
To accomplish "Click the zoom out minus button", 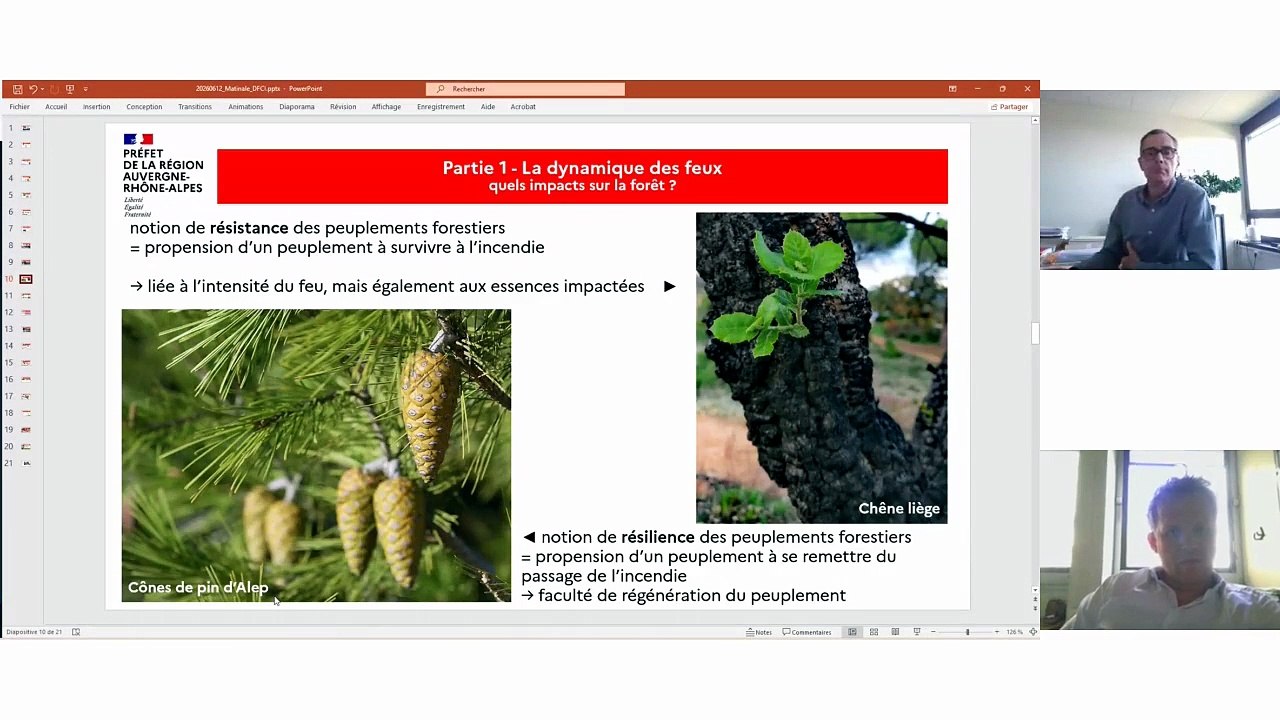I will click(x=933, y=632).
